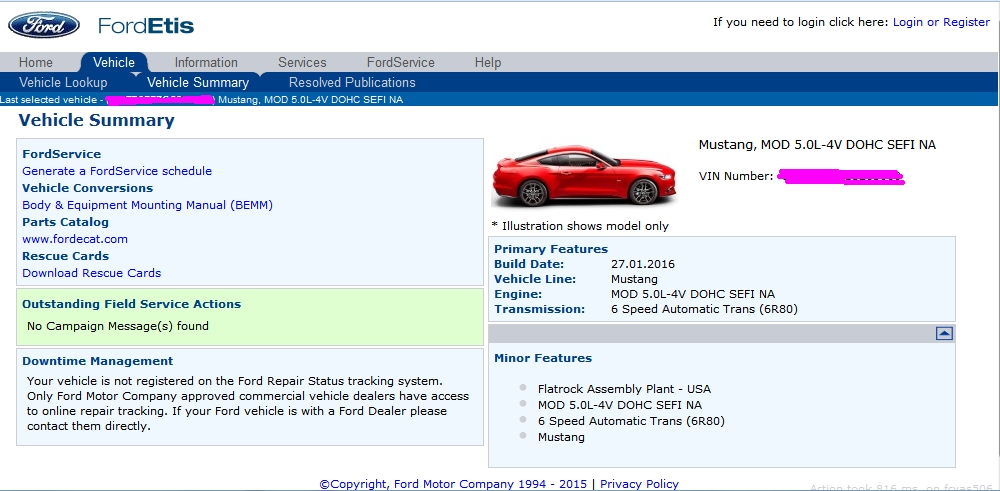Image resolution: width=1000 pixels, height=491 pixels.
Task: Click MOD 5.0L-4V item in Minor Features
Action: click(619, 405)
